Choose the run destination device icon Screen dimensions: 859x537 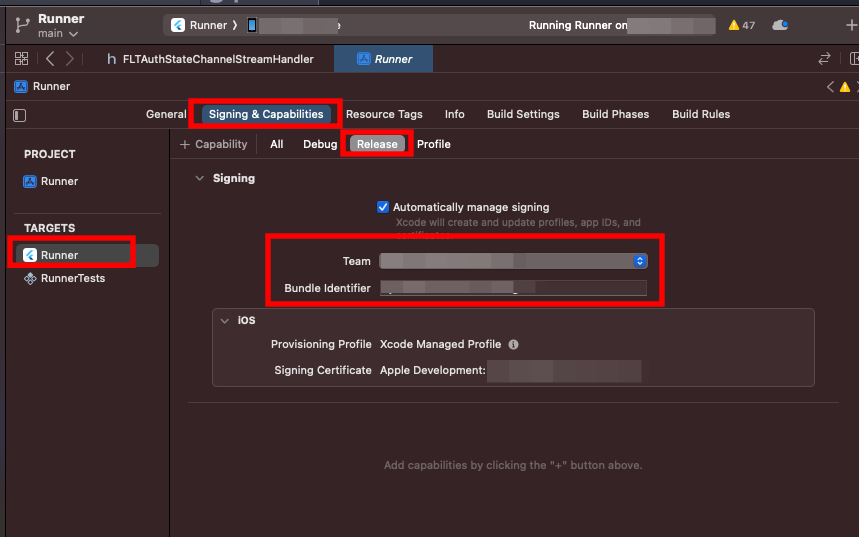pyautogui.click(x=252, y=25)
